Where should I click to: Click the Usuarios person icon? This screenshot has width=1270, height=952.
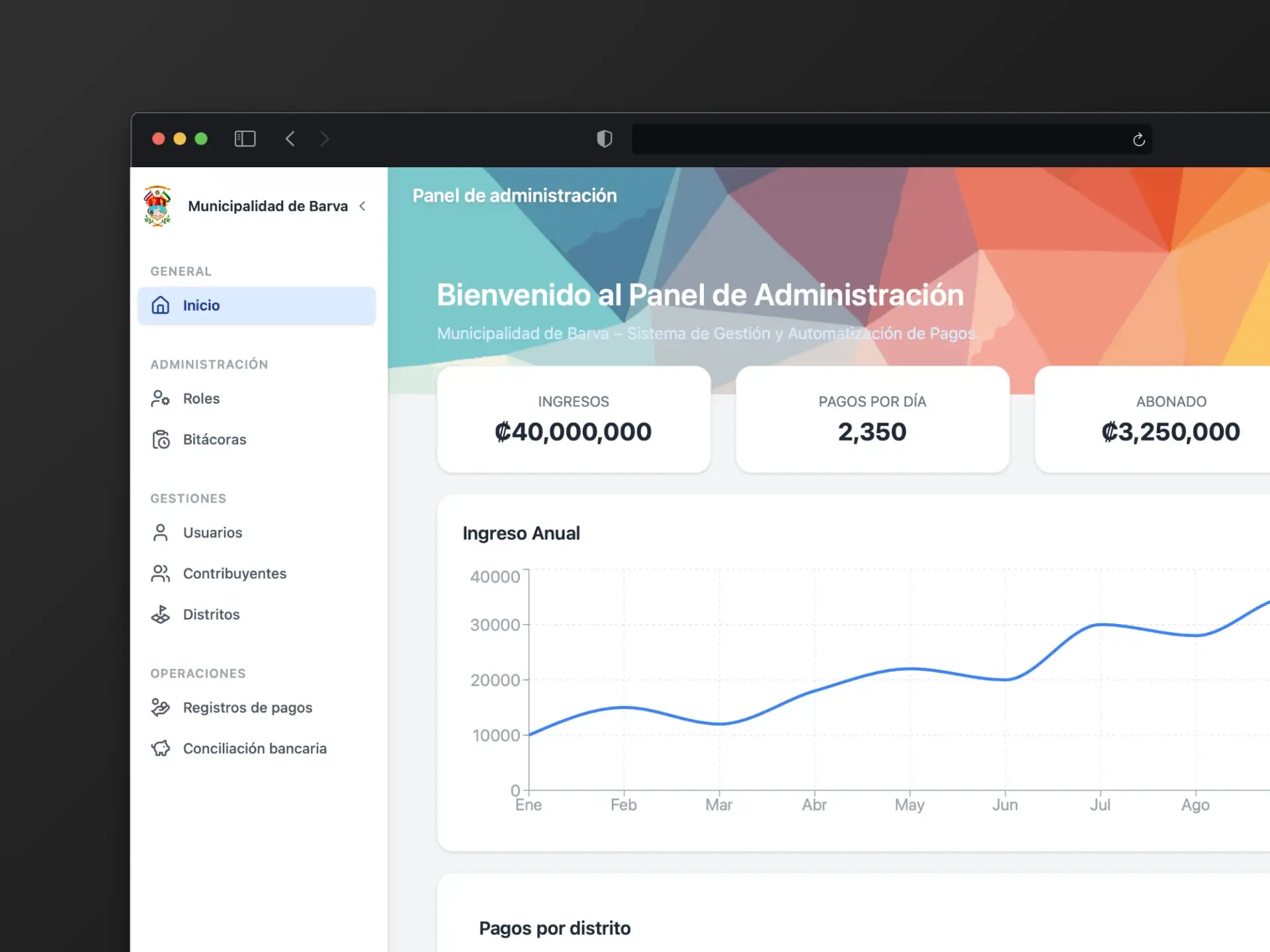160,532
